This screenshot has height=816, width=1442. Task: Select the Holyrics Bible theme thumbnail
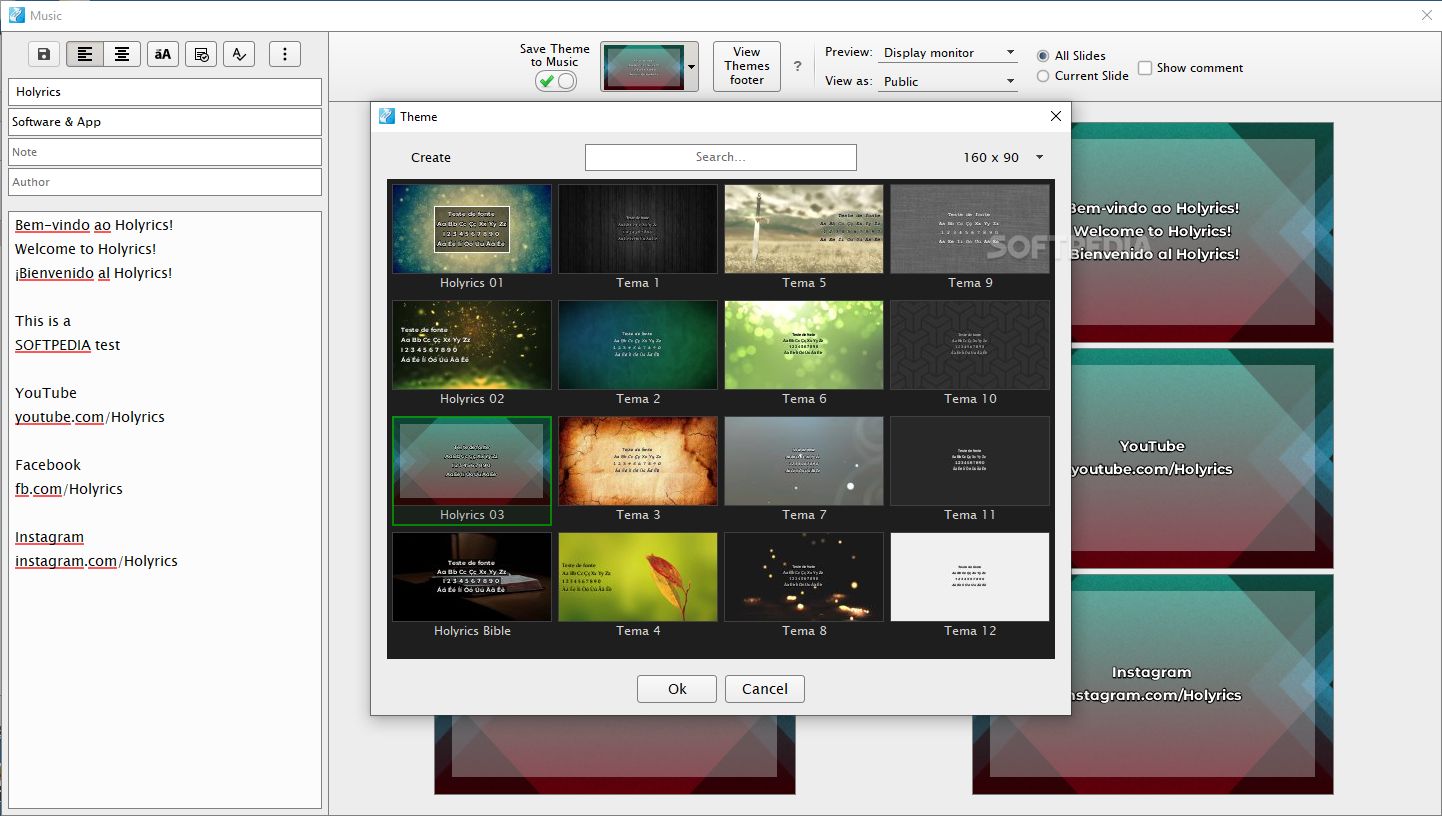pyautogui.click(x=472, y=577)
